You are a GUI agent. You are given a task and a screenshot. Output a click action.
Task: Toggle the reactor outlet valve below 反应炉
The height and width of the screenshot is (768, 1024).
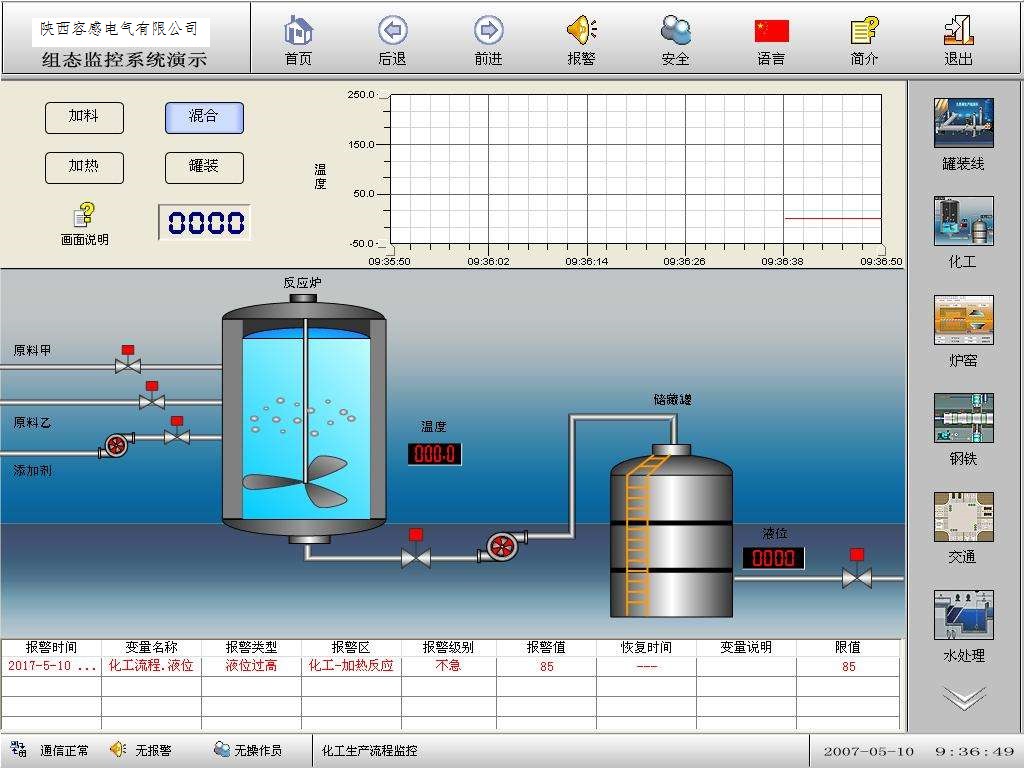coord(415,550)
